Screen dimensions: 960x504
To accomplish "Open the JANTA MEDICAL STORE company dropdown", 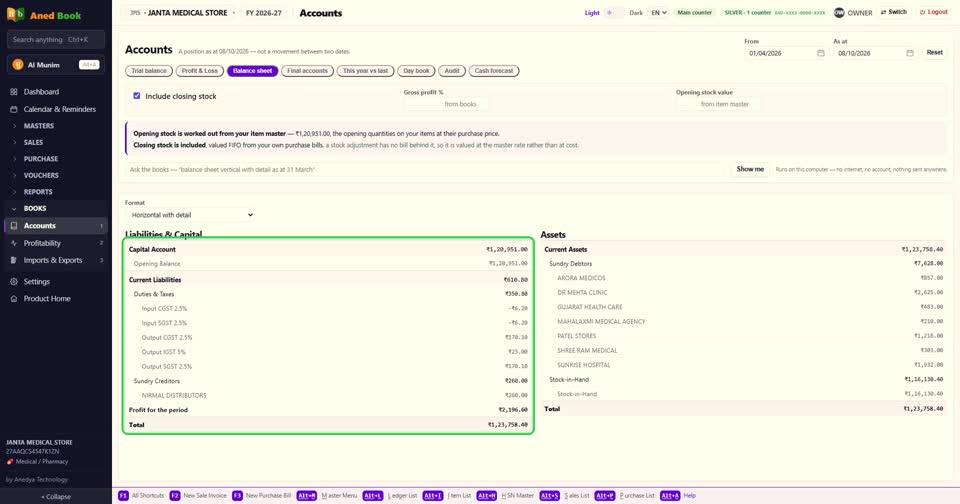I will 182,13.
